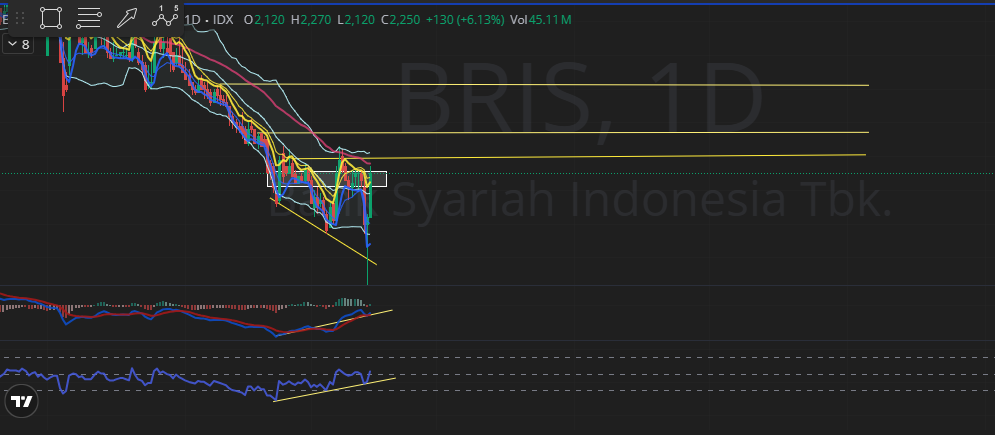
Task: Click the open price O 2,120
Action: 264,20
